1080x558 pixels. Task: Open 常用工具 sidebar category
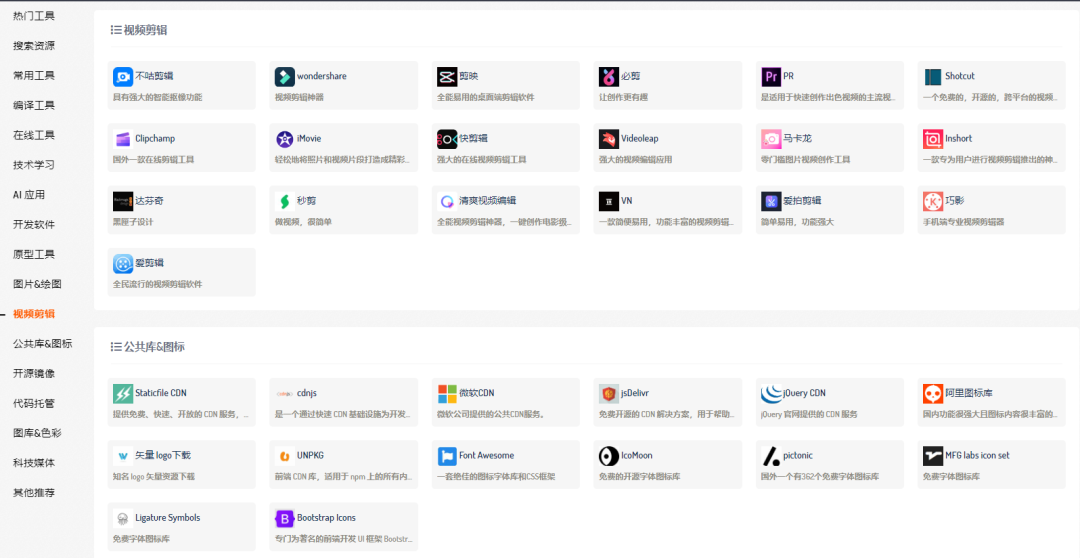(34, 75)
